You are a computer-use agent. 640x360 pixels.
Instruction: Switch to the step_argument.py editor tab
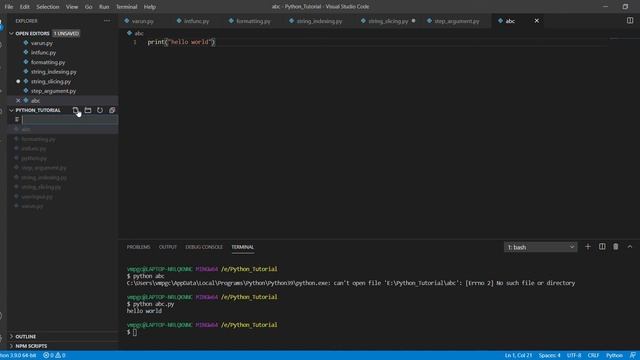pyautogui.click(x=457, y=21)
